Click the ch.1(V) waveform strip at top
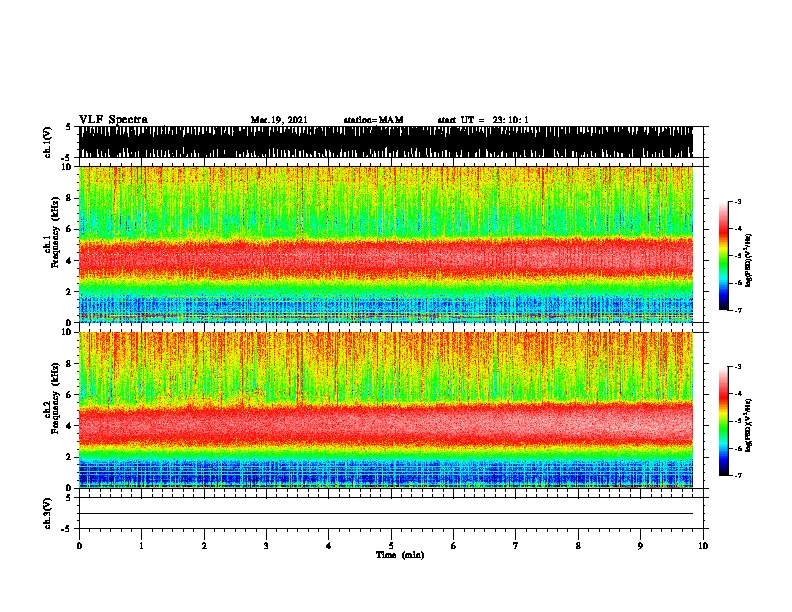 tap(386, 142)
